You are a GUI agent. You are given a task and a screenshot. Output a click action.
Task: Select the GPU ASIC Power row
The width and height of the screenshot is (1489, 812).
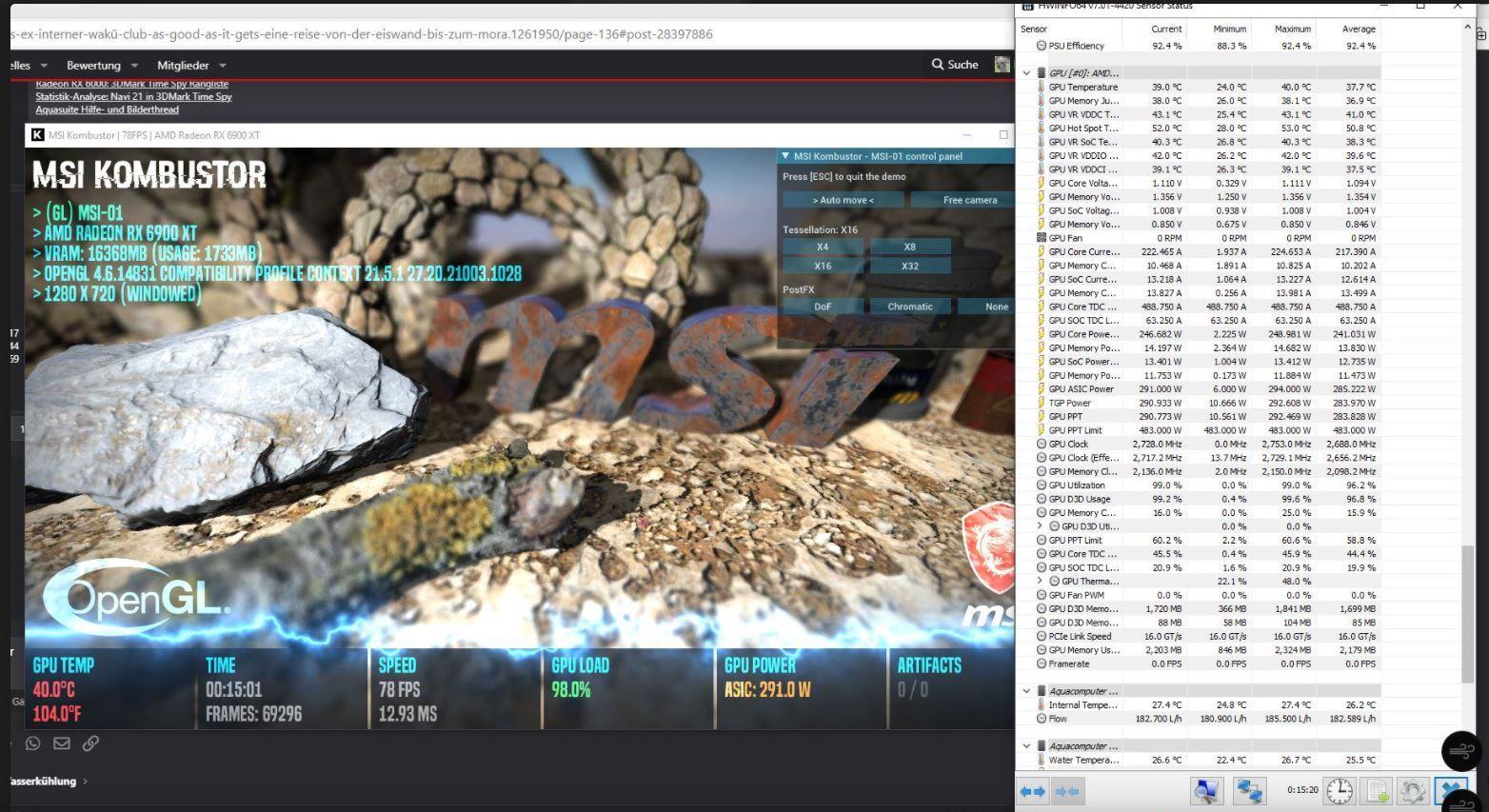click(1200, 388)
